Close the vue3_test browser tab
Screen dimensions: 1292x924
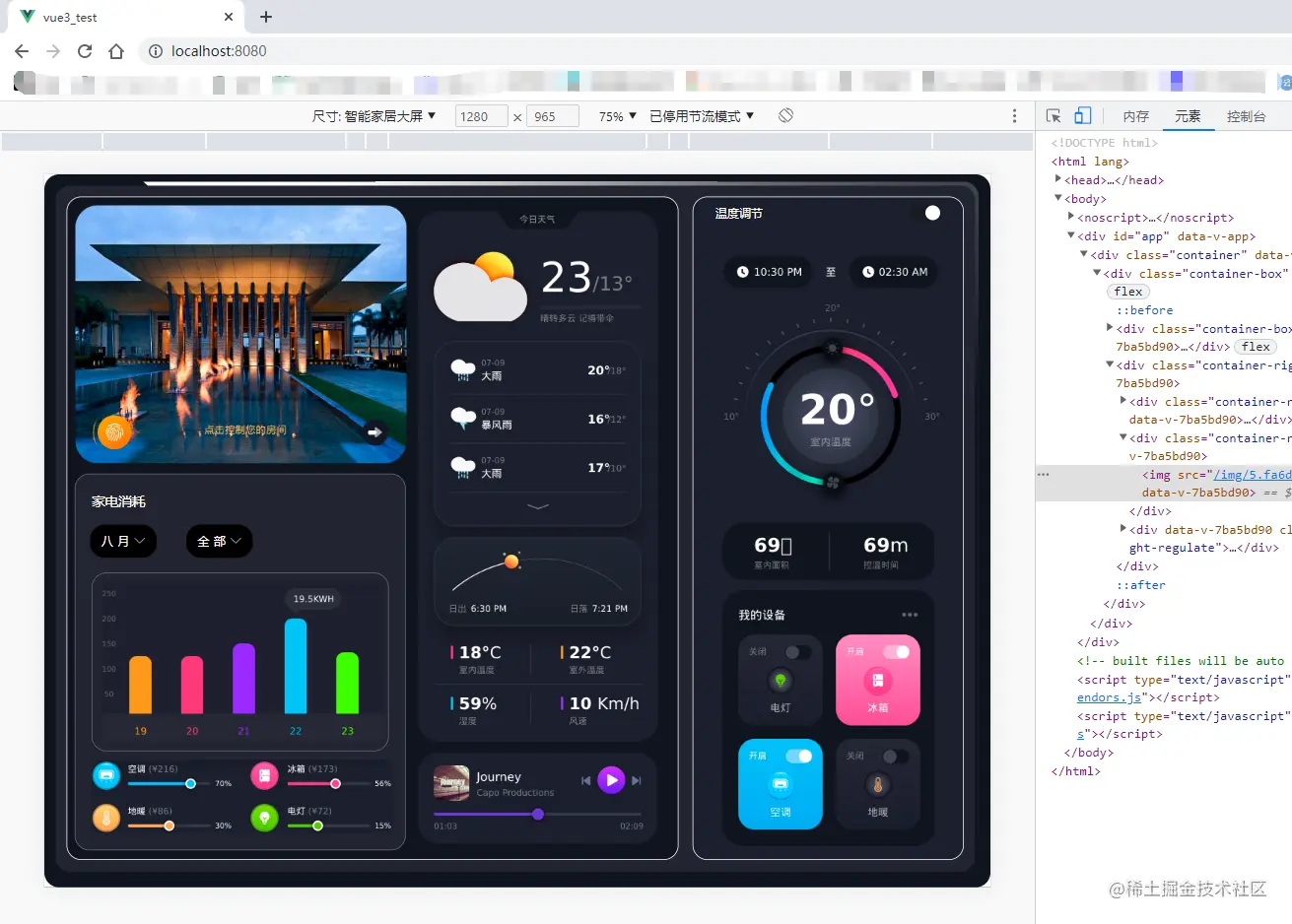tap(229, 17)
